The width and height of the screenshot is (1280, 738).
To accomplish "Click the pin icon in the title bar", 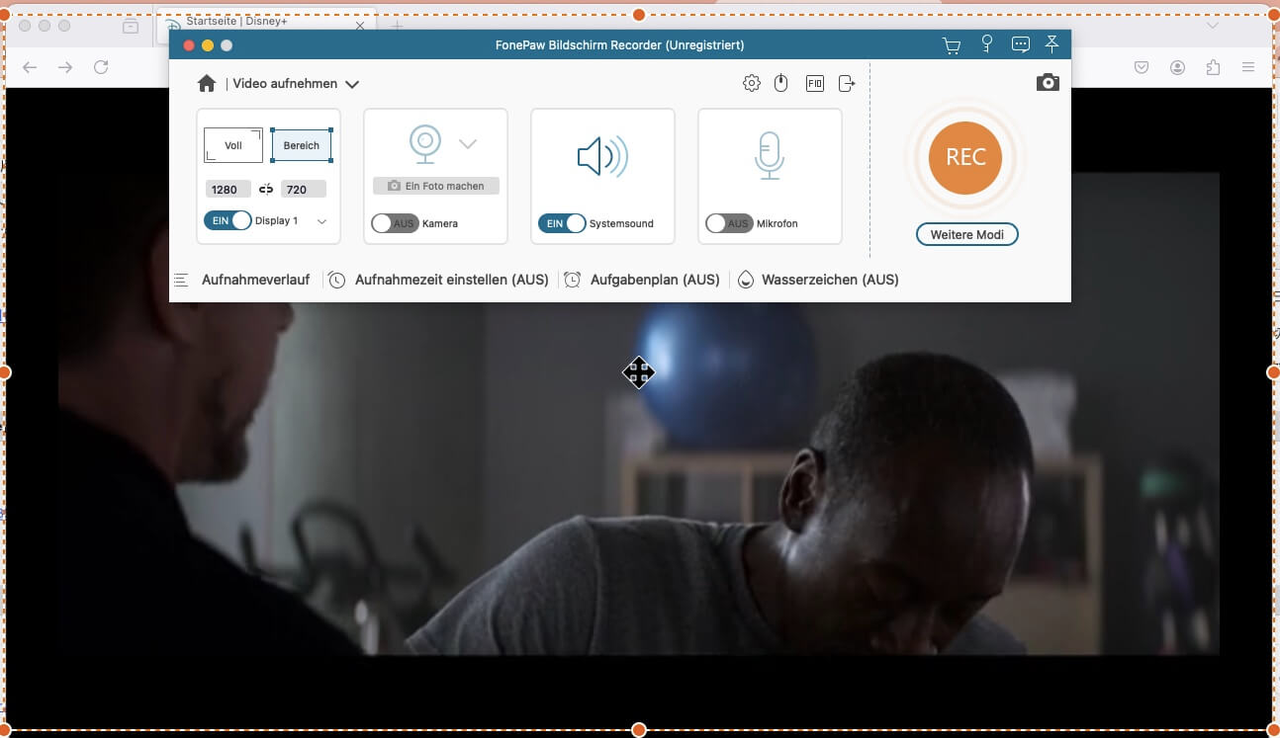I will coord(1052,45).
